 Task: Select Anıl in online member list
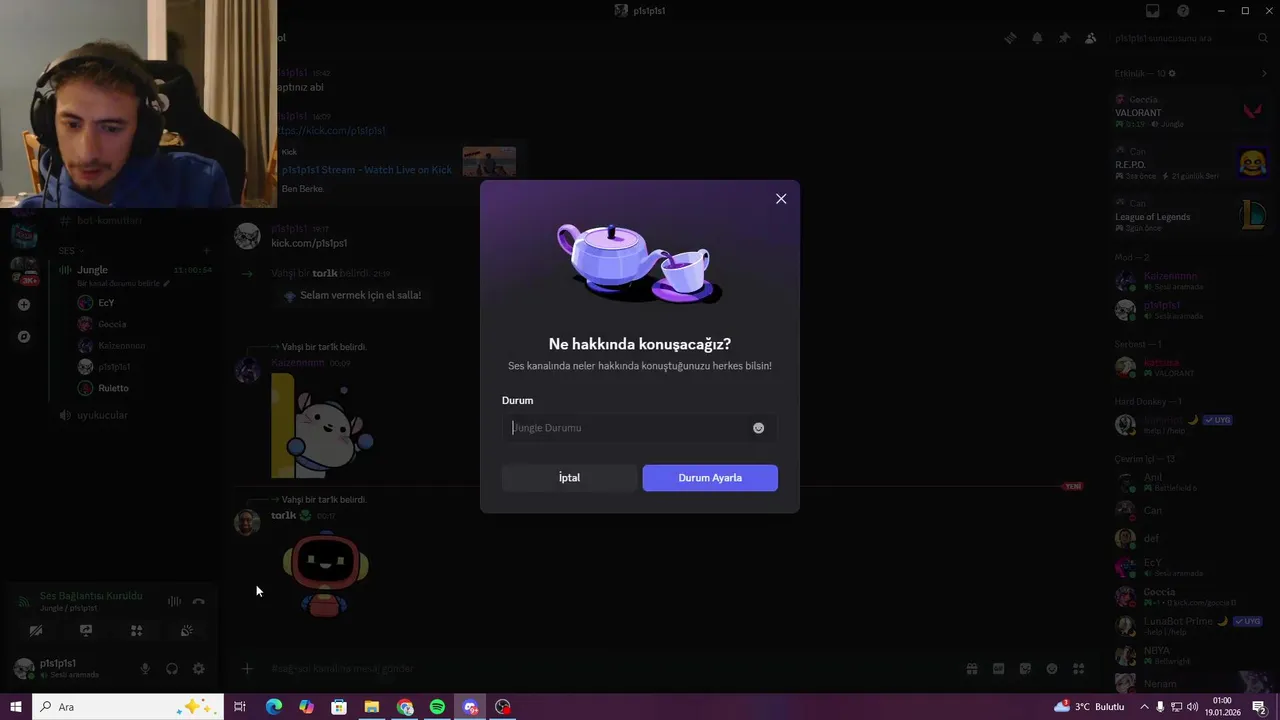(x=1190, y=482)
